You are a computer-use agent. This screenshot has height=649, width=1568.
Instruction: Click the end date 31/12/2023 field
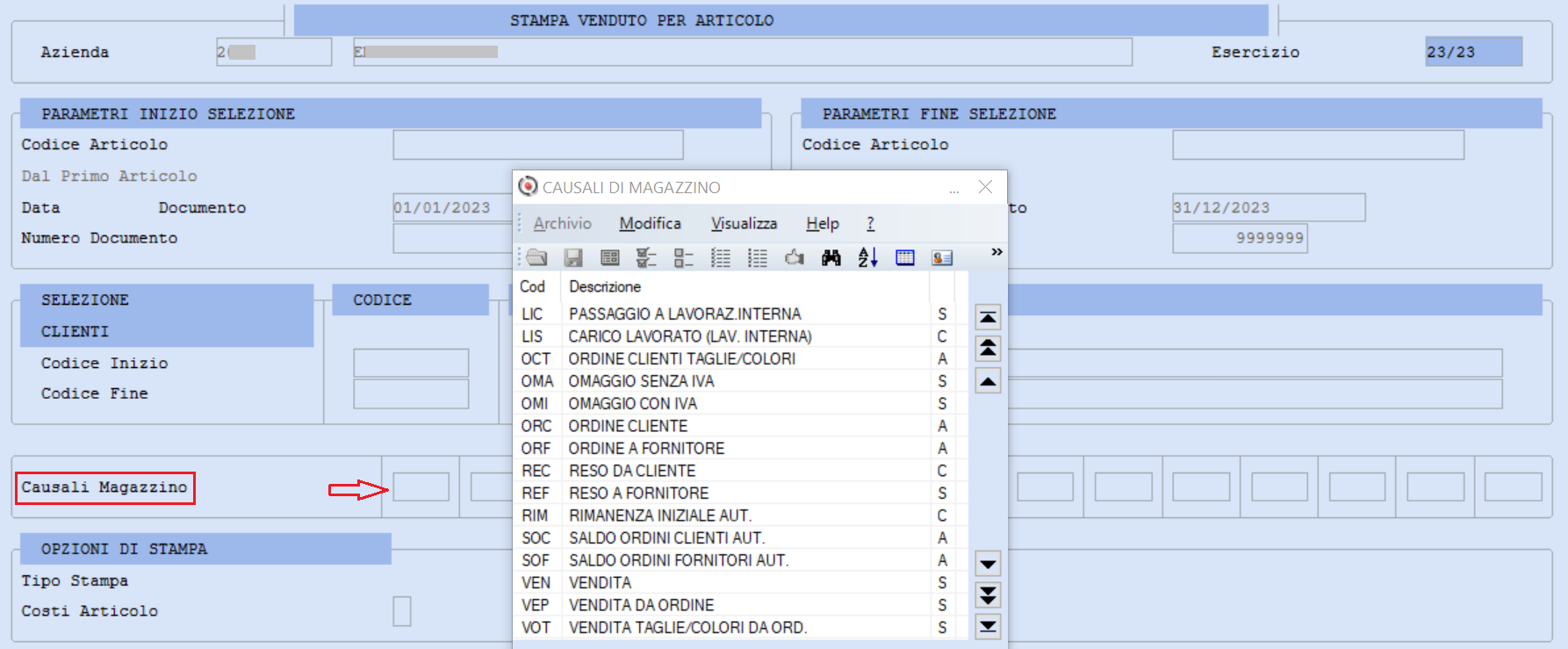click(x=1269, y=207)
